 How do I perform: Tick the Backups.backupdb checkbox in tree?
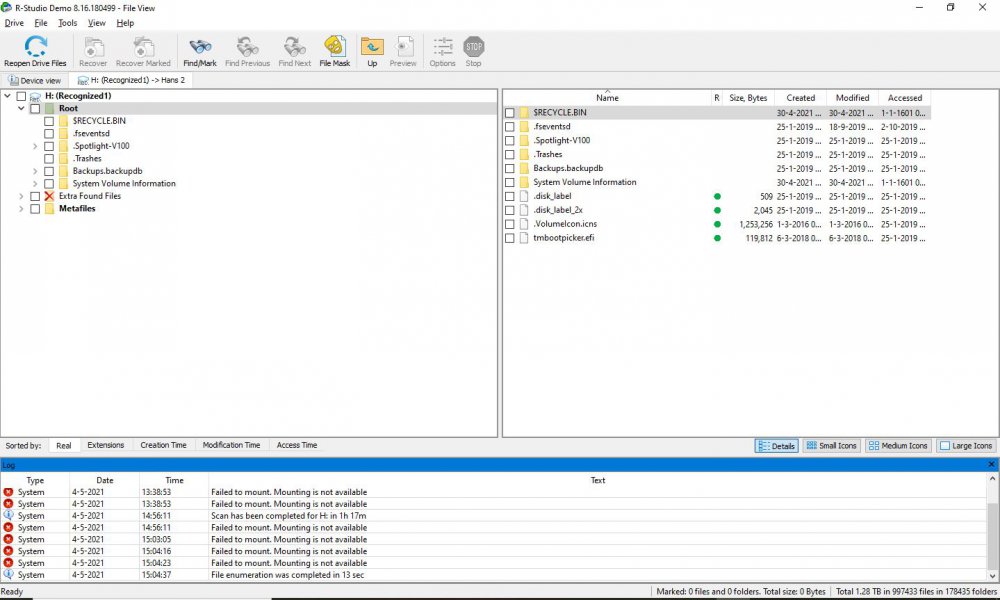click(x=49, y=171)
